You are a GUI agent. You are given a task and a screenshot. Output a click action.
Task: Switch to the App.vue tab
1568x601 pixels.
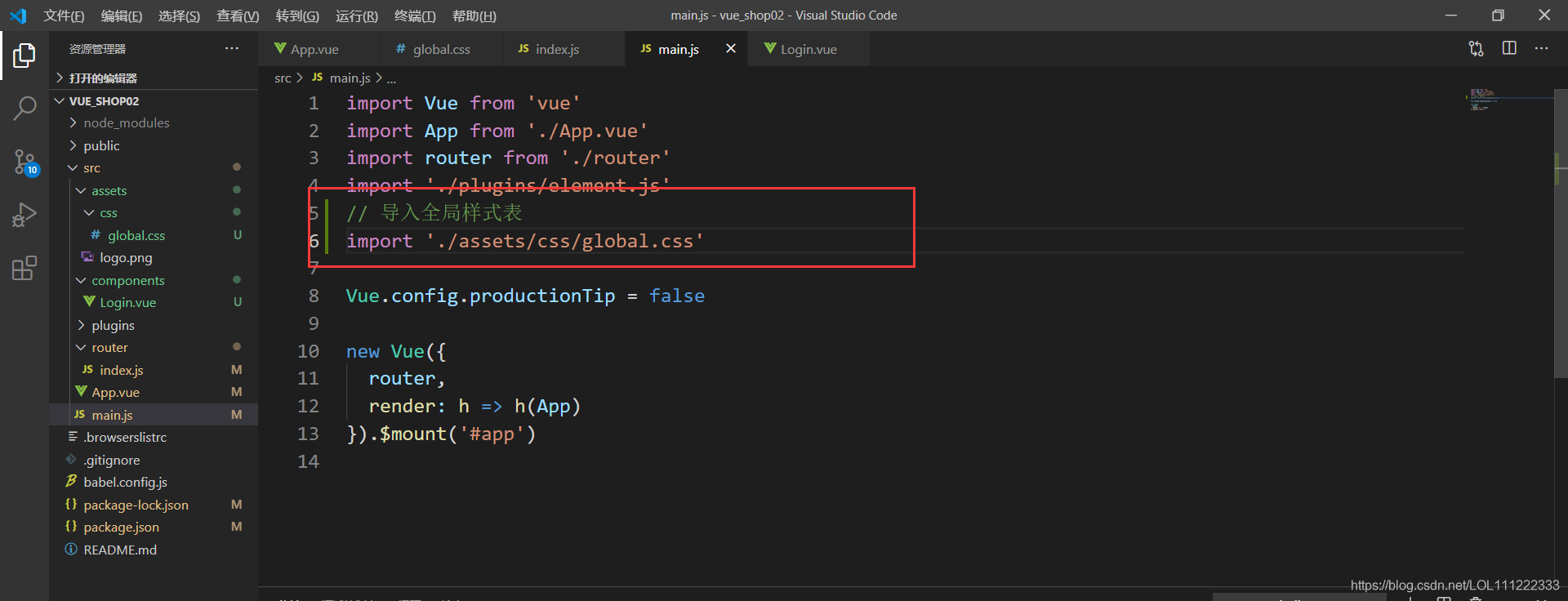click(319, 49)
